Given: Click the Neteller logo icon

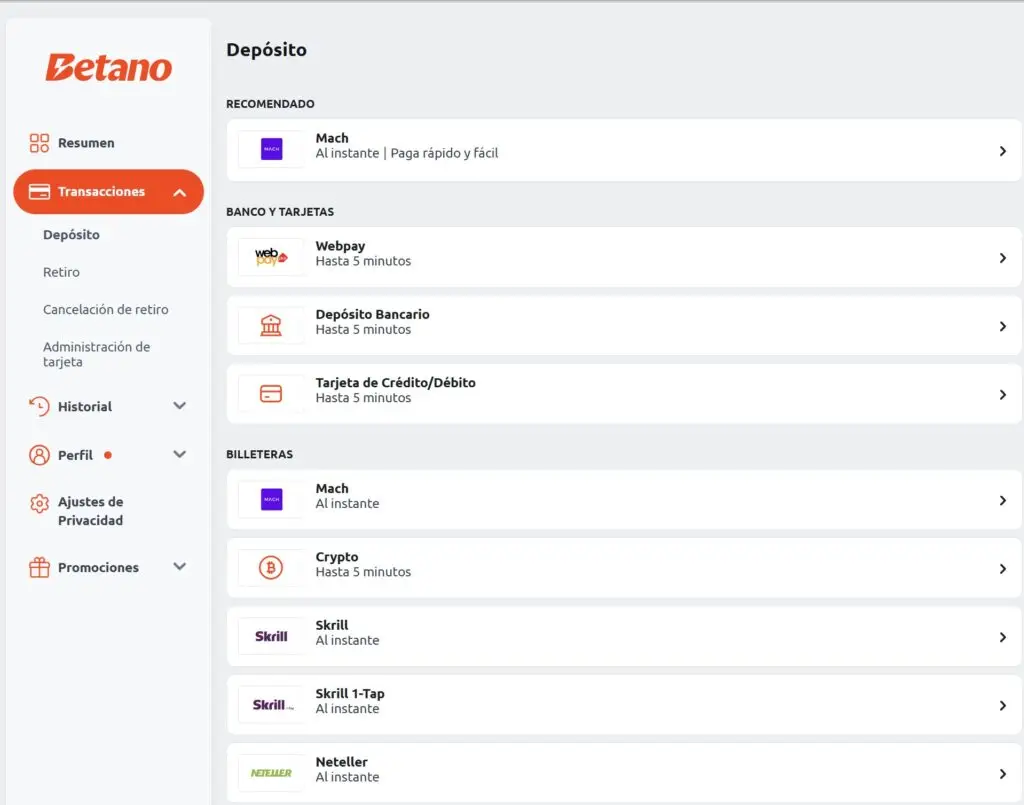Looking at the screenshot, I should [x=271, y=773].
